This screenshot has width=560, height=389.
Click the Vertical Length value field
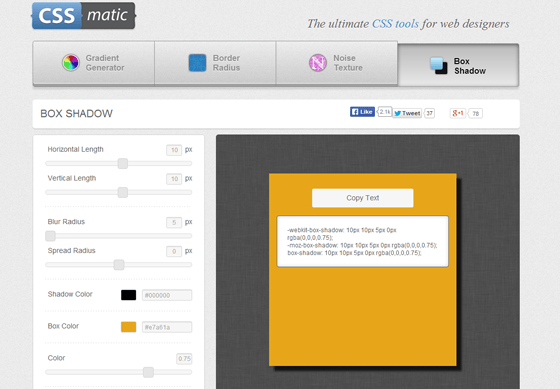click(174, 179)
